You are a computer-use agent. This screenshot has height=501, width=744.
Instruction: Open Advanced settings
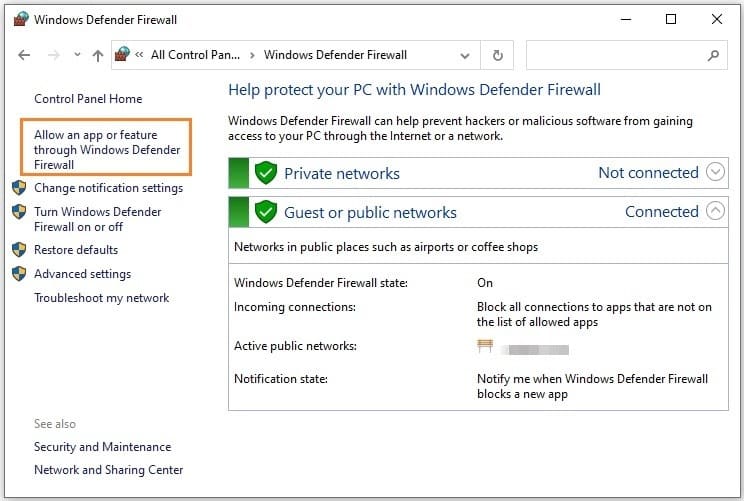pyautogui.click(x=83, y=274)
